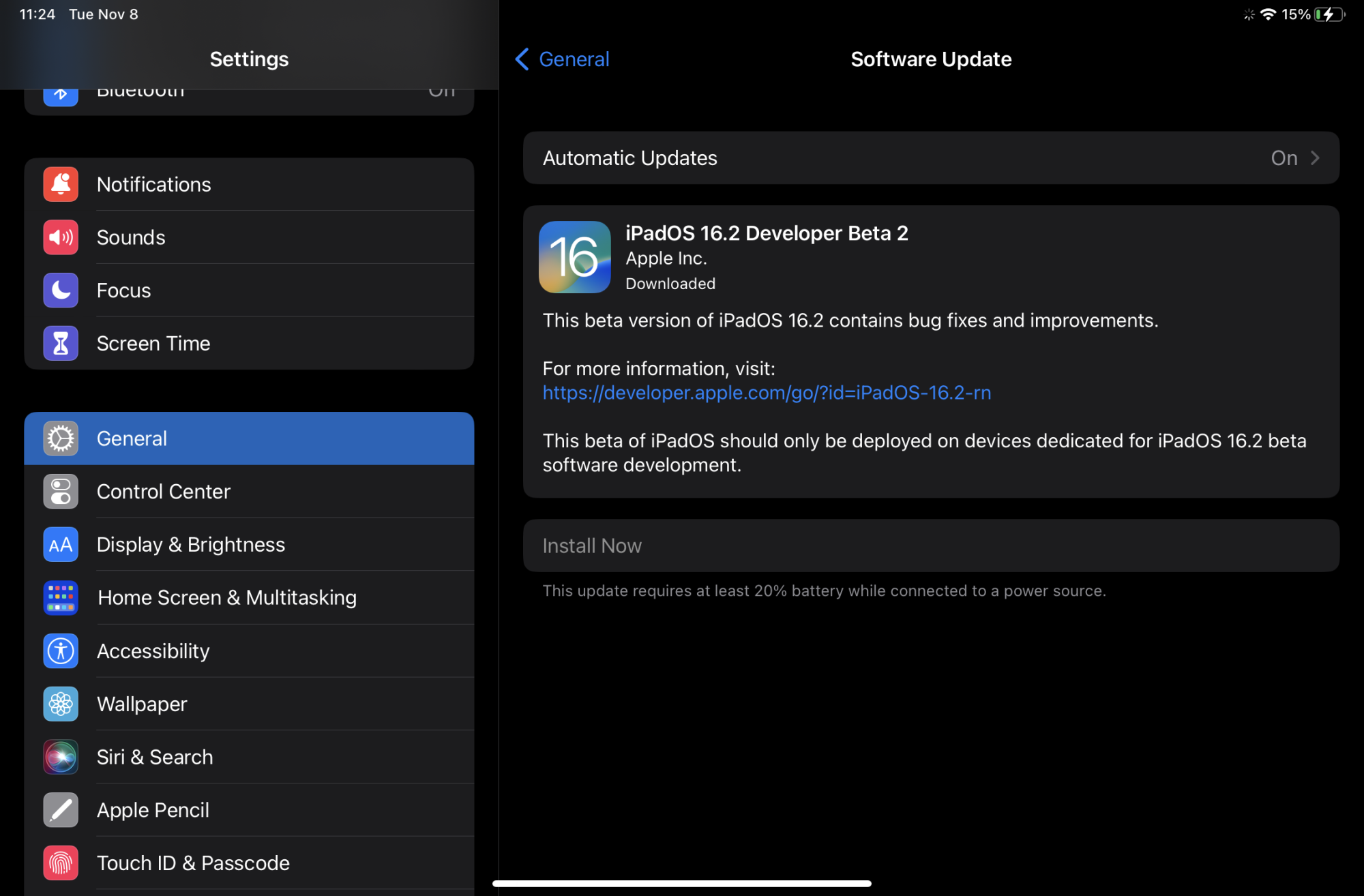The height and width of the screenshot is (896, 1364).
Task: Tap the Notifications bell icon
Action: pos(61,184)
